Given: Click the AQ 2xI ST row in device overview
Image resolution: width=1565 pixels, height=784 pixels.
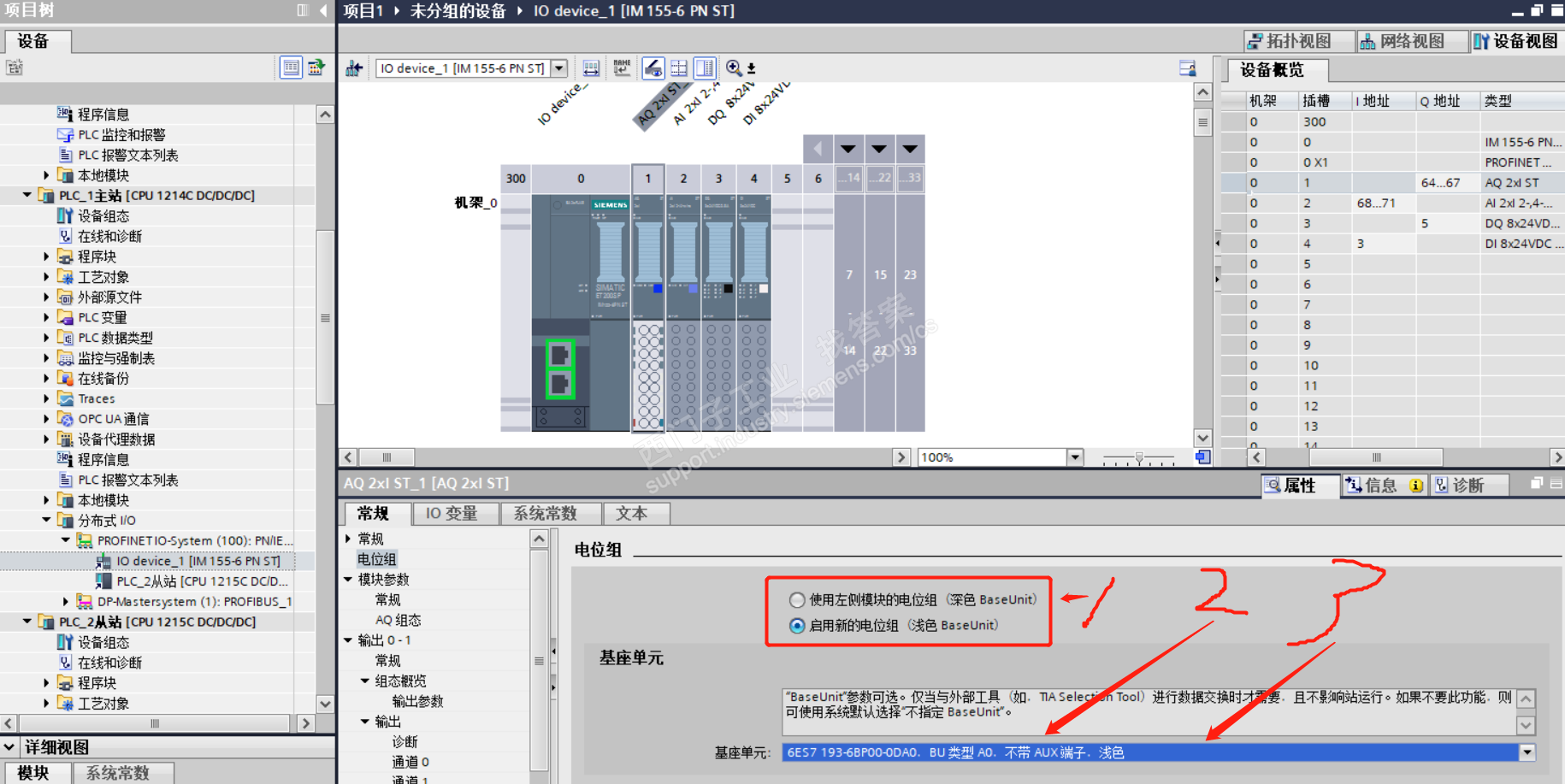Looking at the screenshot, I should (x=1393, y=183).
